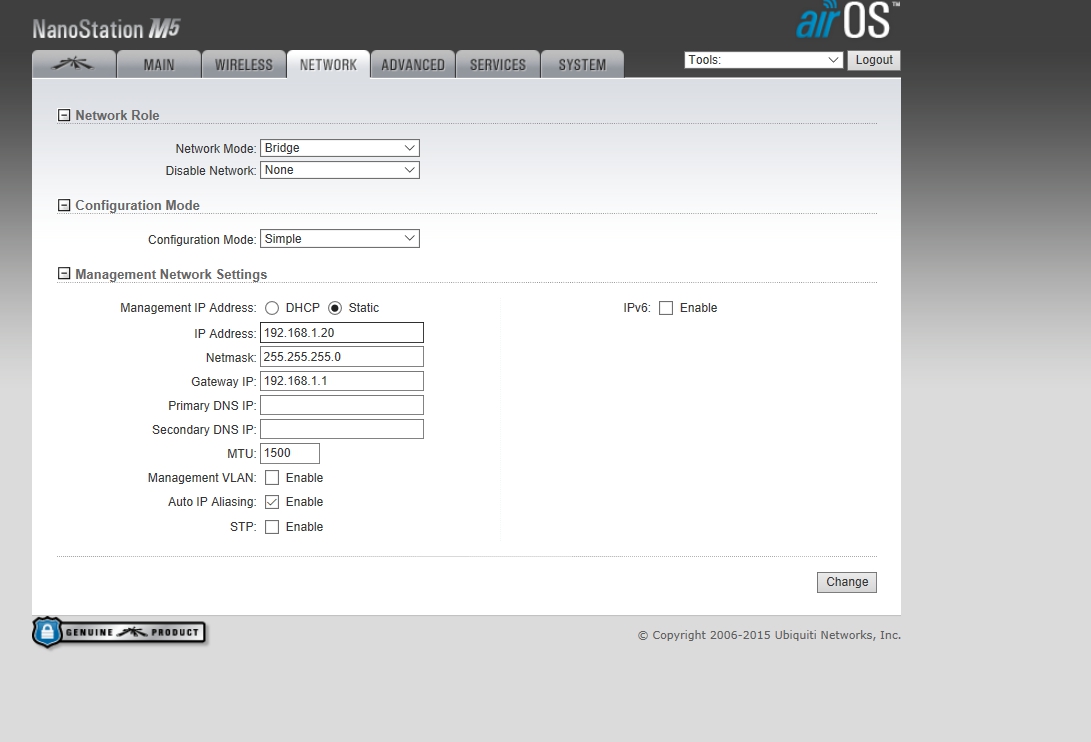The height and width of the screenshot is (742, 1091).
Task: Enable the IPv6 checkbox
Action: point(666,308)
